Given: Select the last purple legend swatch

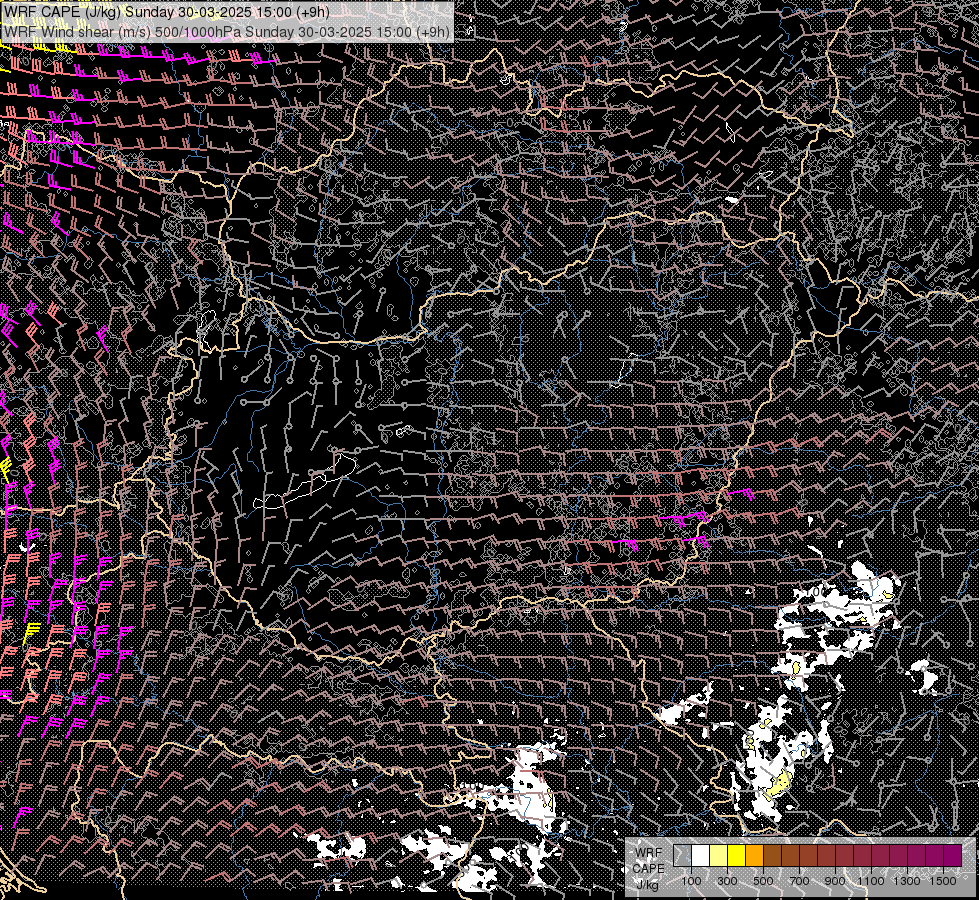Looking at the screenshot, I should 952,856.
